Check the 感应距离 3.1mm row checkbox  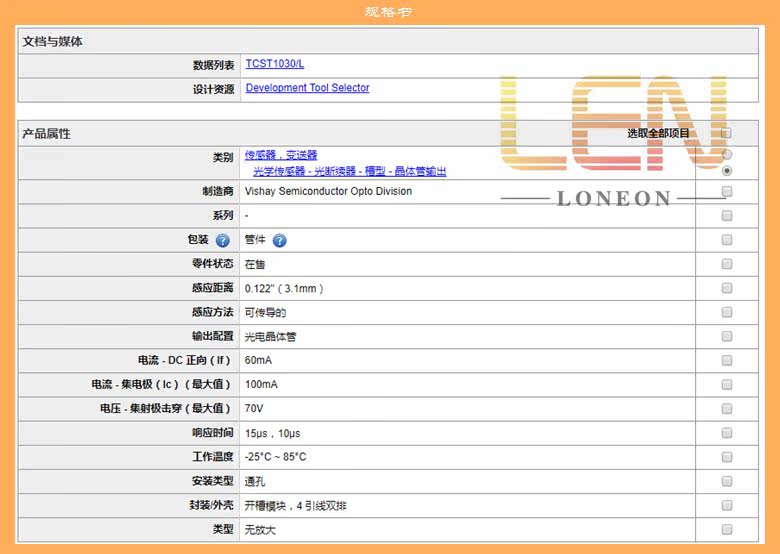click(x=727, y=288)
